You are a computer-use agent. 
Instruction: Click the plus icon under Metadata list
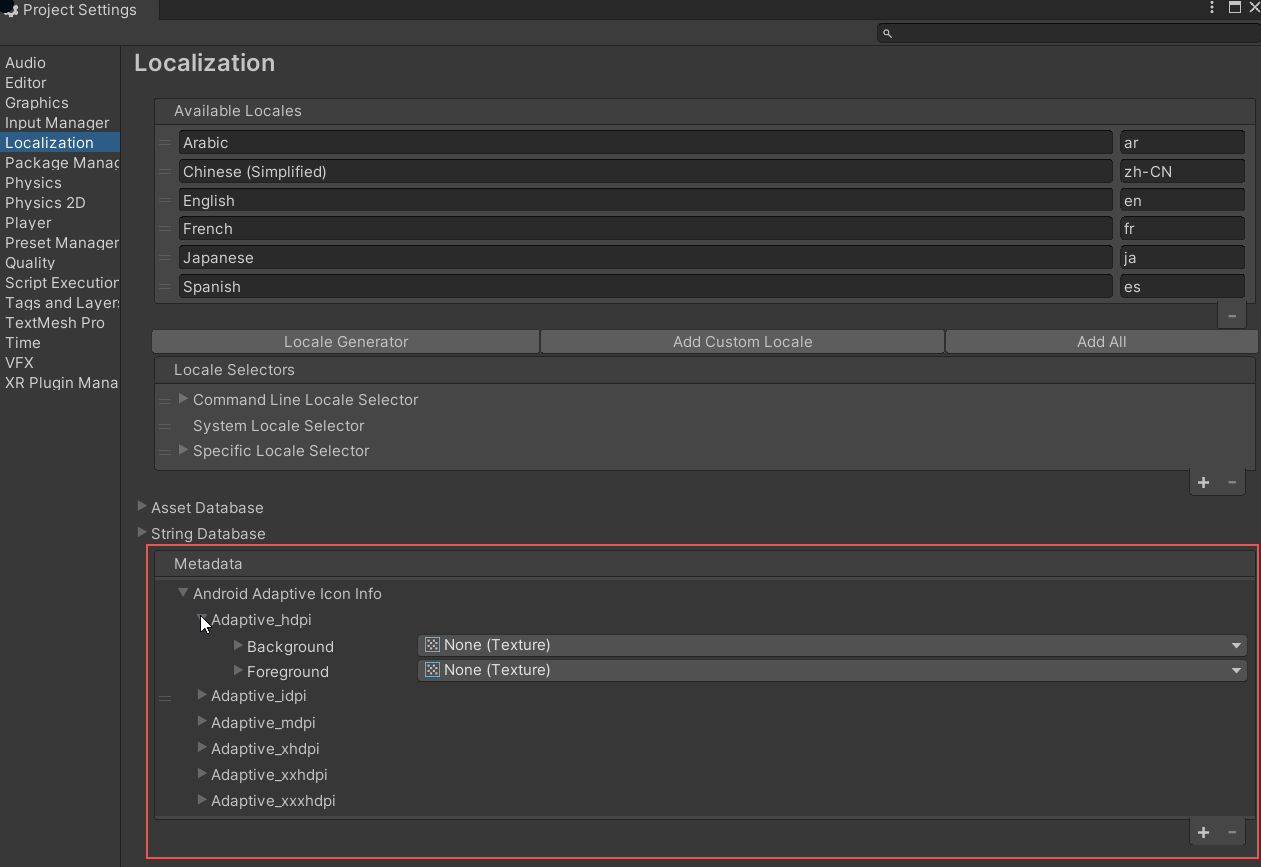[1203, 832]
